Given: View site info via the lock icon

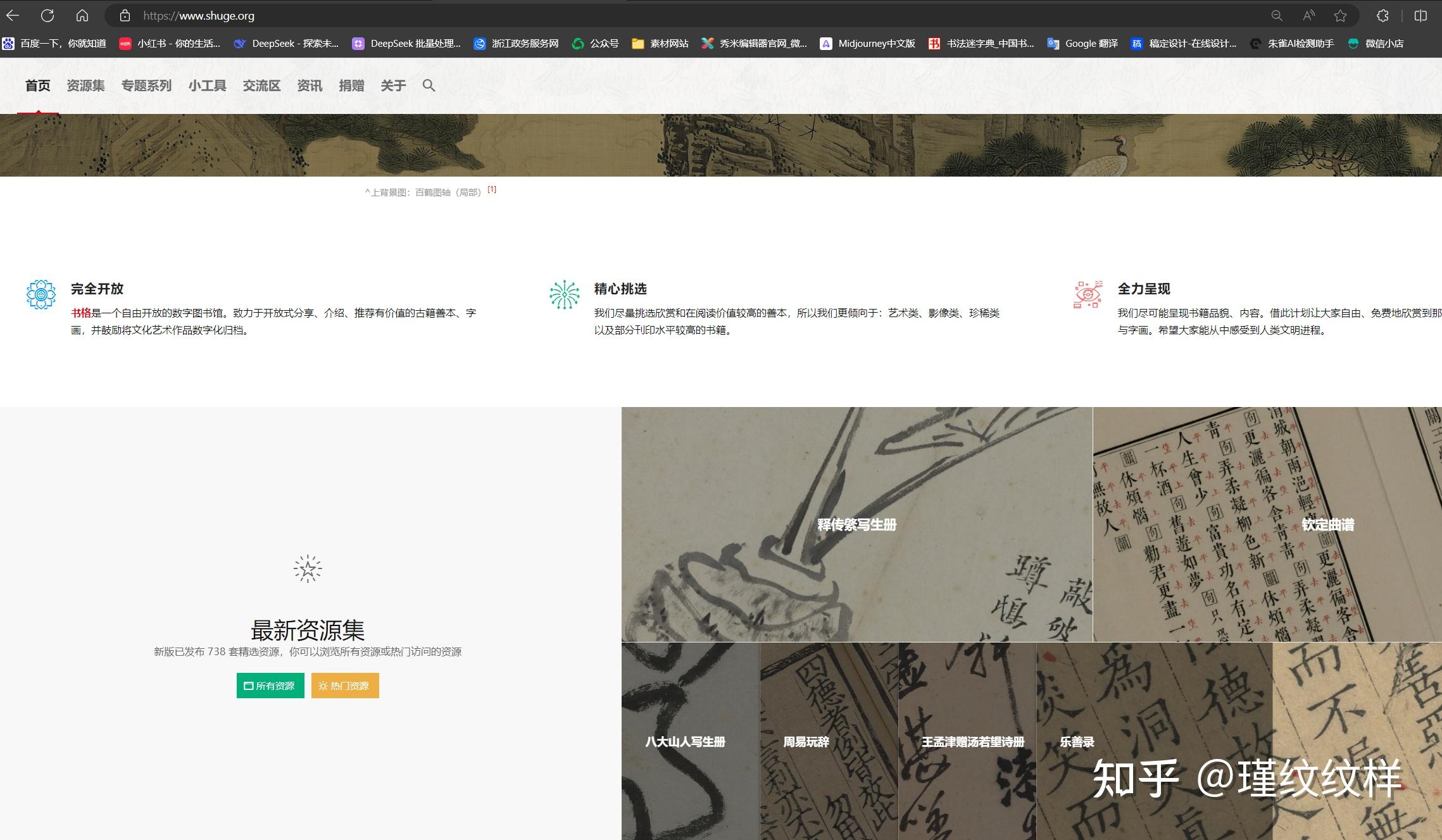Looking at the screenshot, I should click(x=125, y=15).
